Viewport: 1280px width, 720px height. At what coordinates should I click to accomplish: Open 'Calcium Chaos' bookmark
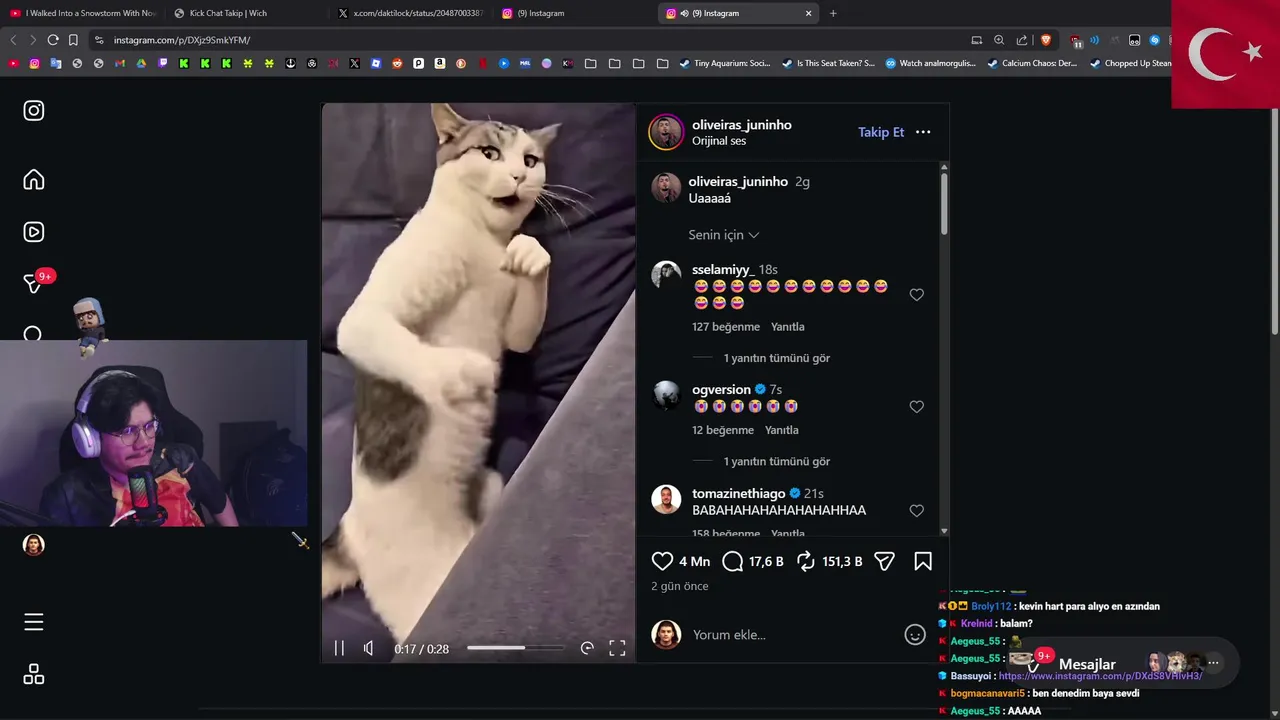[1032, 63]
